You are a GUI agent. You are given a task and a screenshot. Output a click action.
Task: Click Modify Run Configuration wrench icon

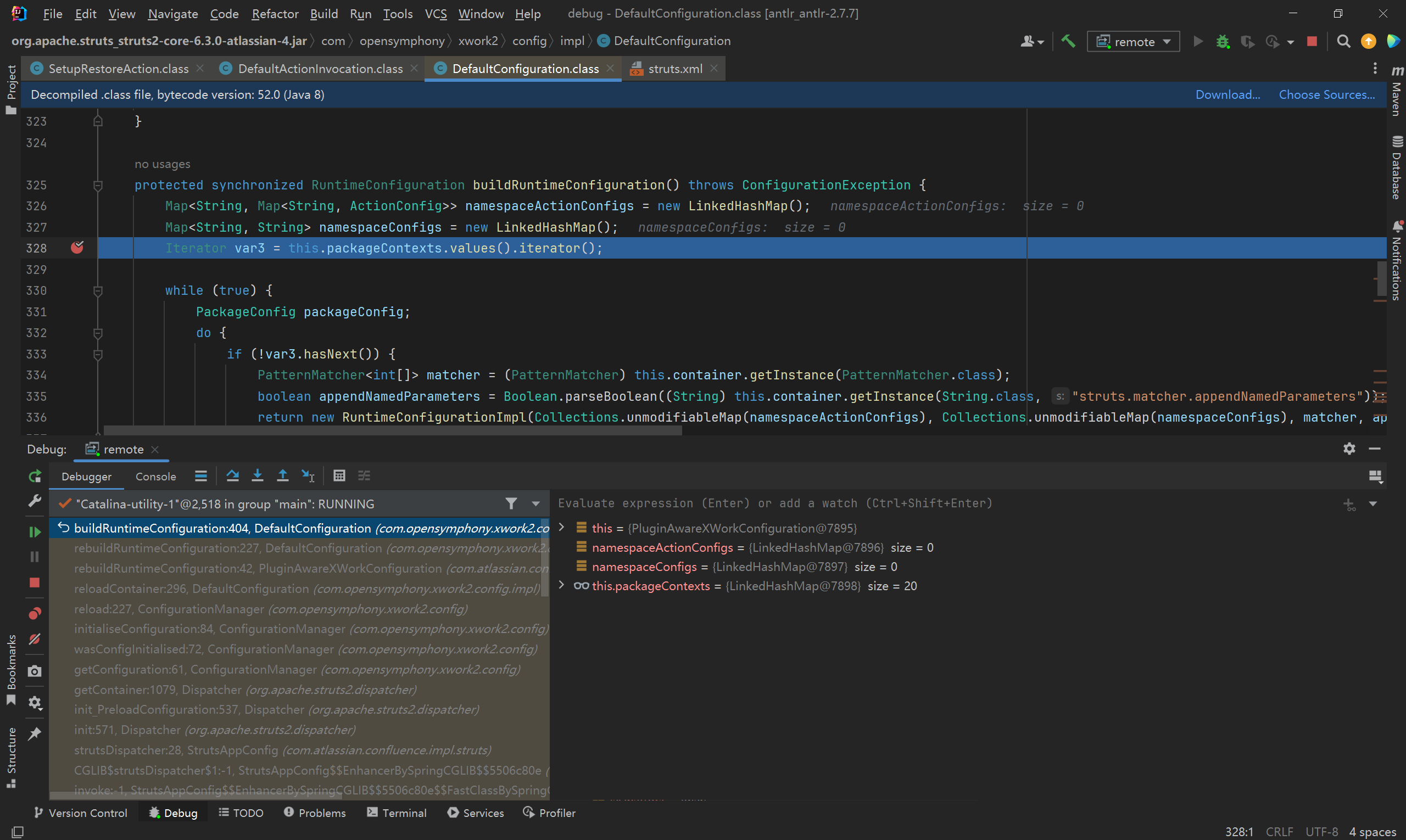35,500
